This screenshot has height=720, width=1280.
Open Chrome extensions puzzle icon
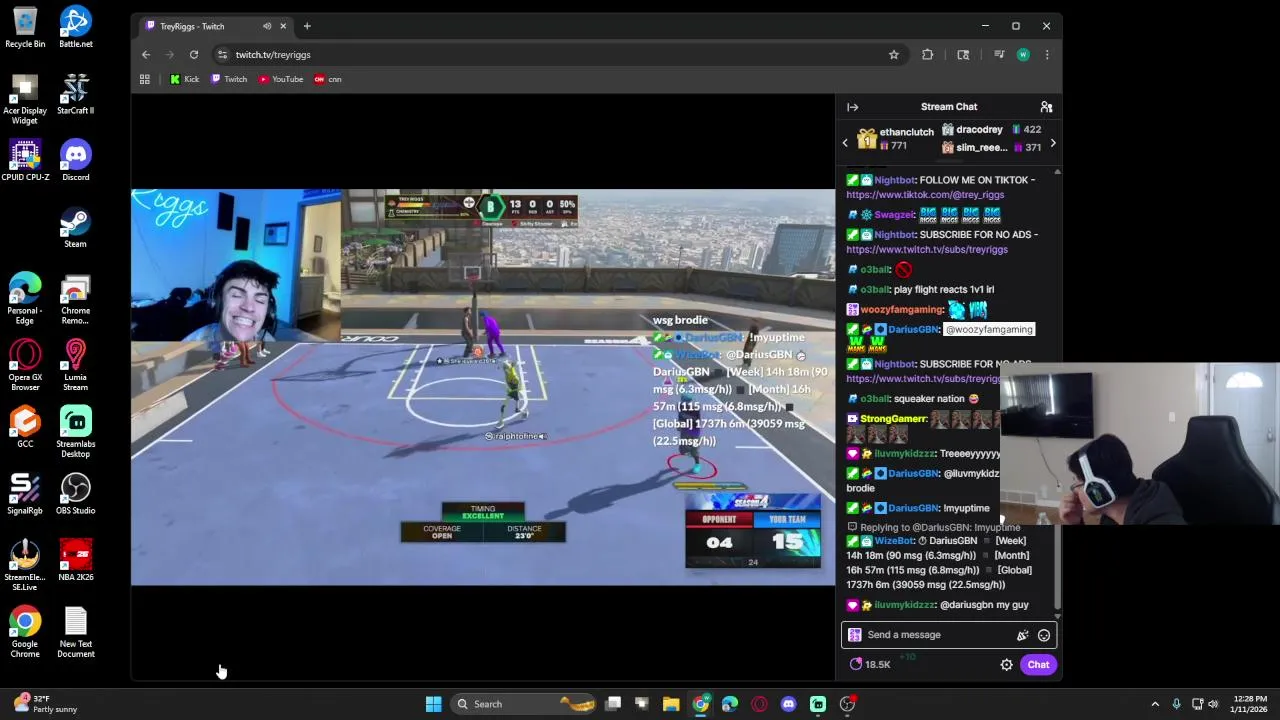coord(928,55)
